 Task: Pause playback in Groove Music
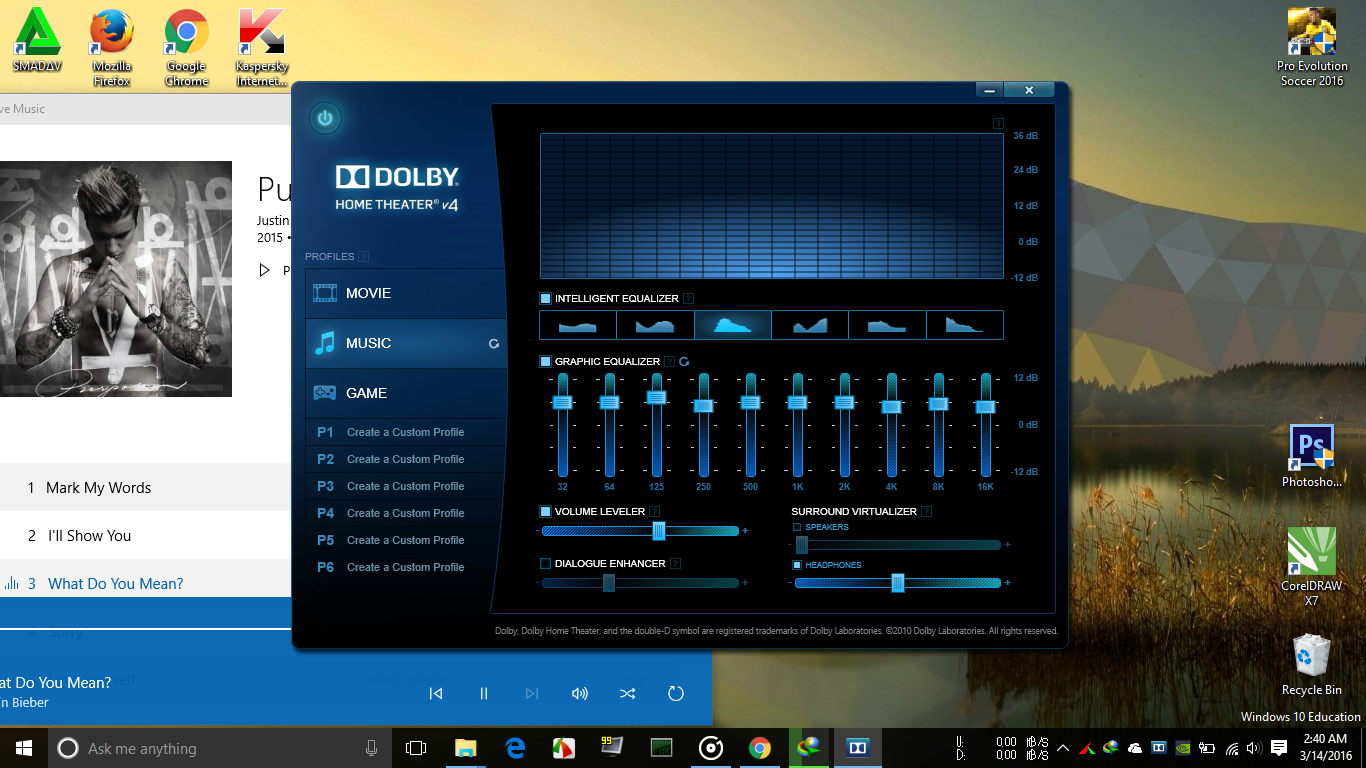484,693
